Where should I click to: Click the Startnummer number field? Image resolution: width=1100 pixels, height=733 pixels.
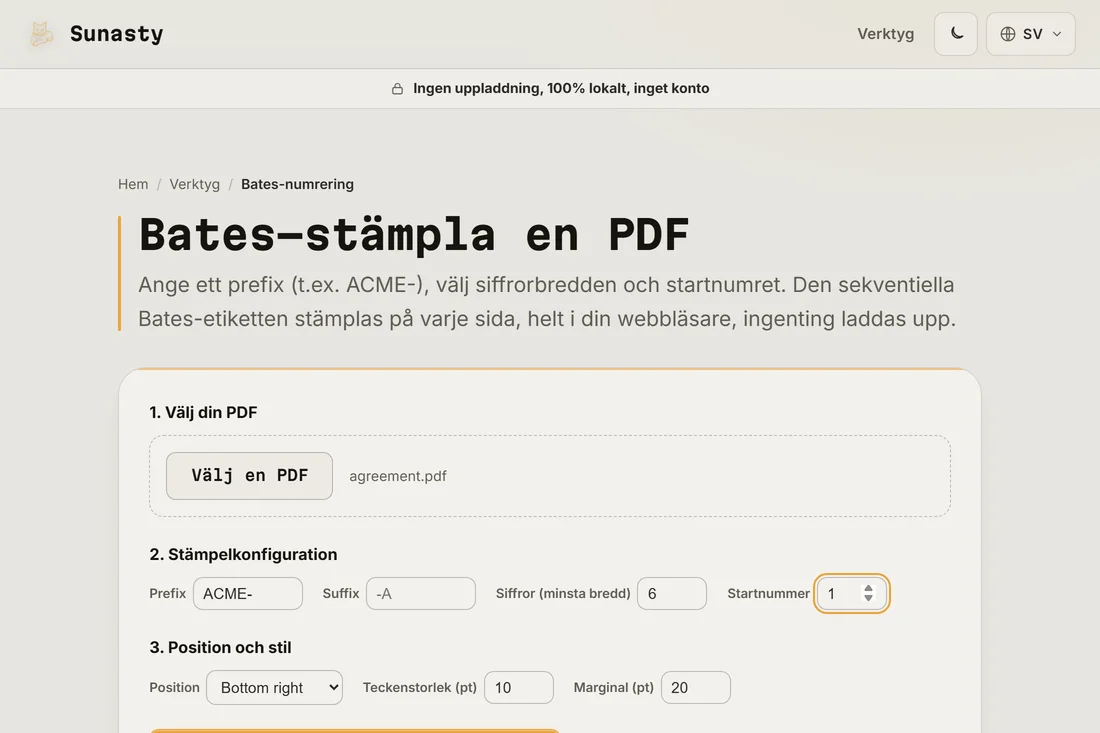(851, 593)
